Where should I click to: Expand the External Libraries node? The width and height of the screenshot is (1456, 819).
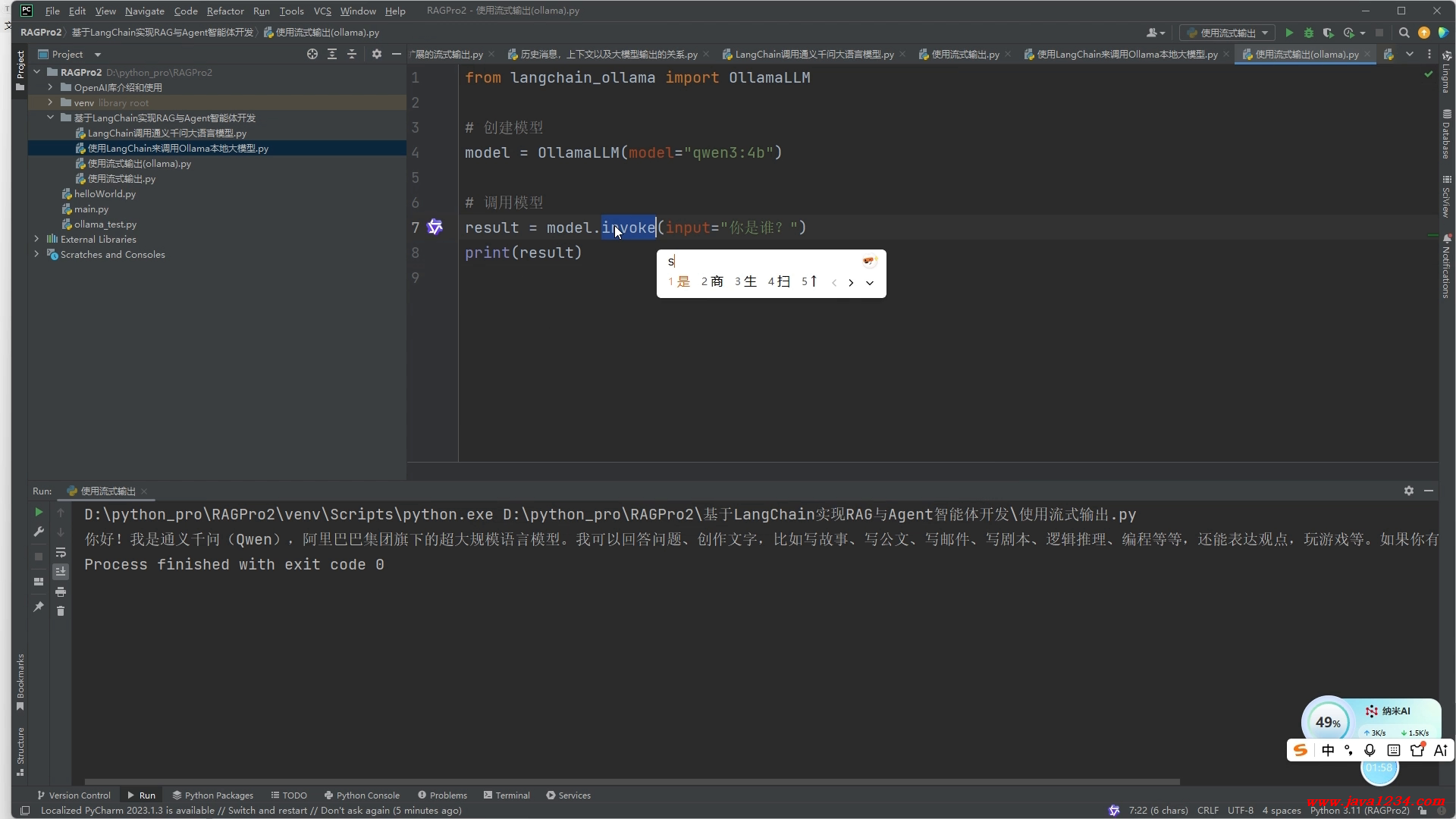click(x=36, y=239)
